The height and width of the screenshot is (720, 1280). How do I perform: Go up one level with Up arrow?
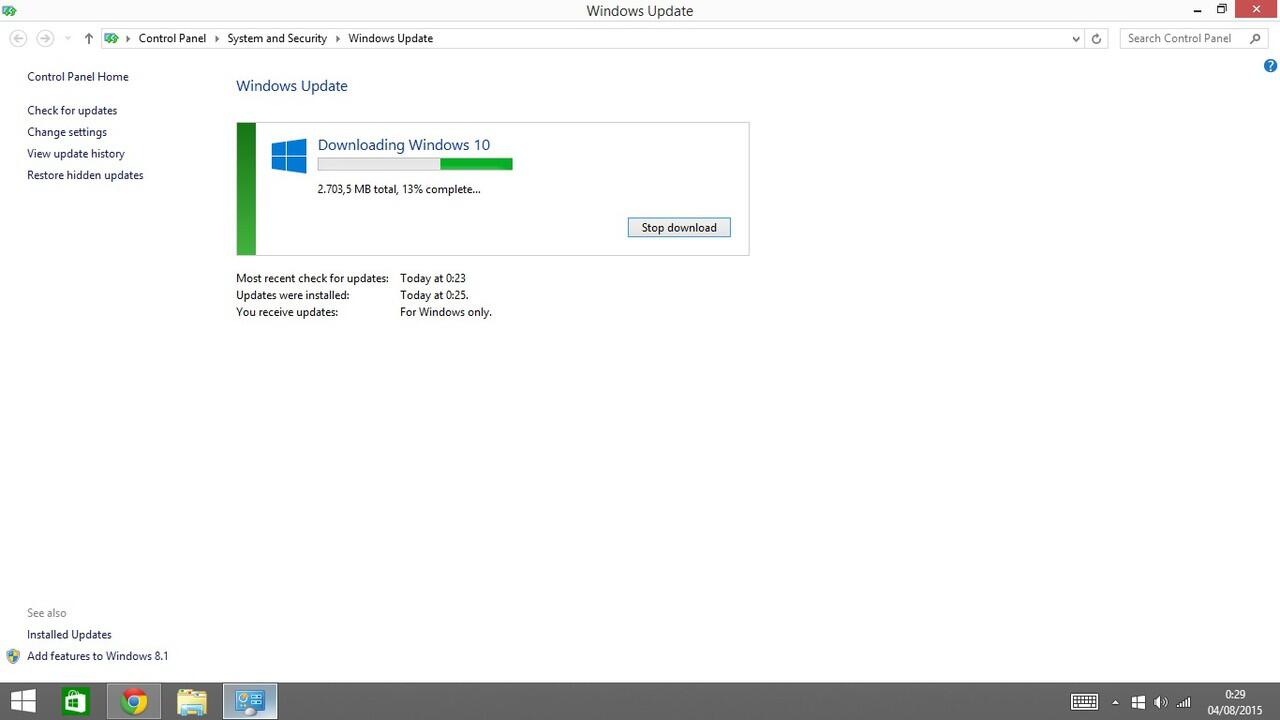[x=89, y=38]
